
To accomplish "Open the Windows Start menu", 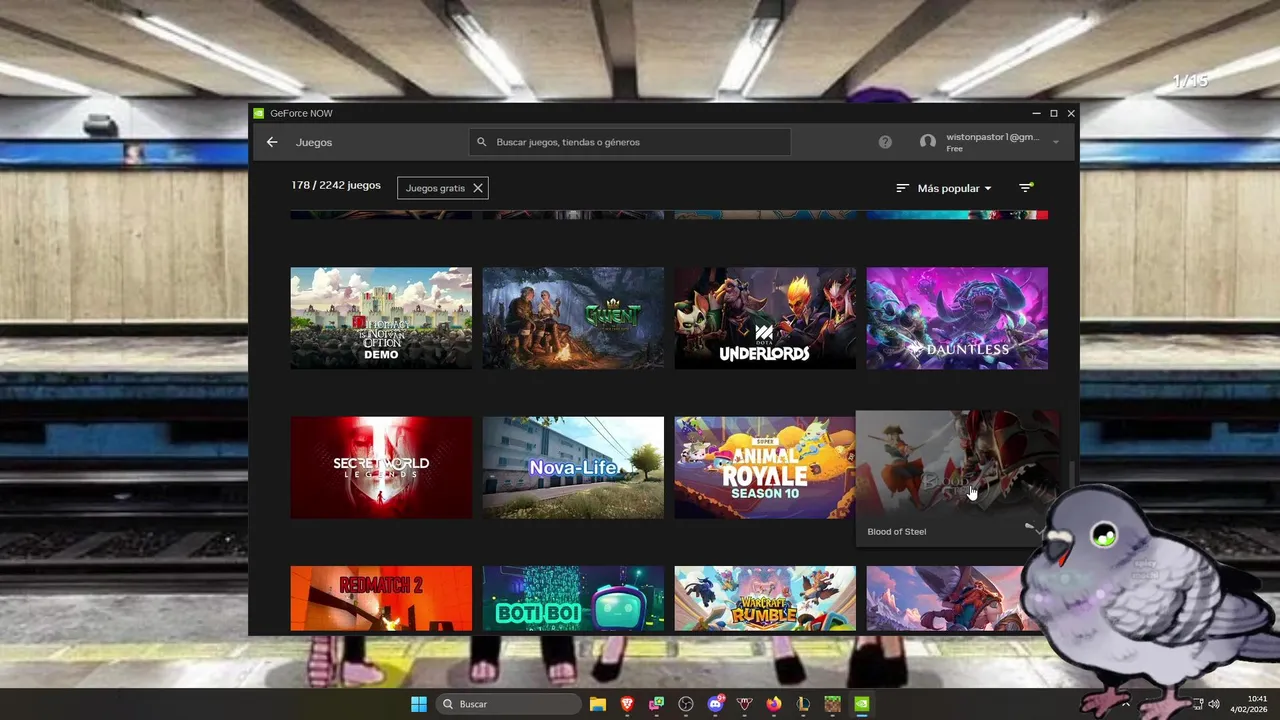I will tap(419, 704).
